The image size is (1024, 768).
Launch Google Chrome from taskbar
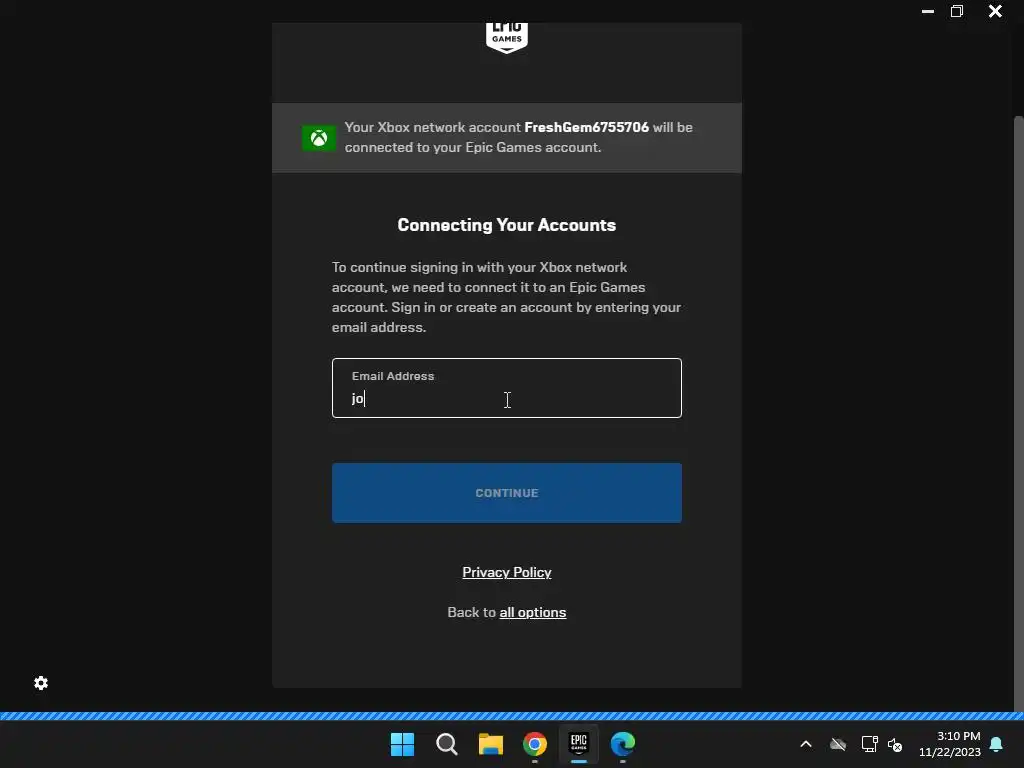tap(535, 744)
